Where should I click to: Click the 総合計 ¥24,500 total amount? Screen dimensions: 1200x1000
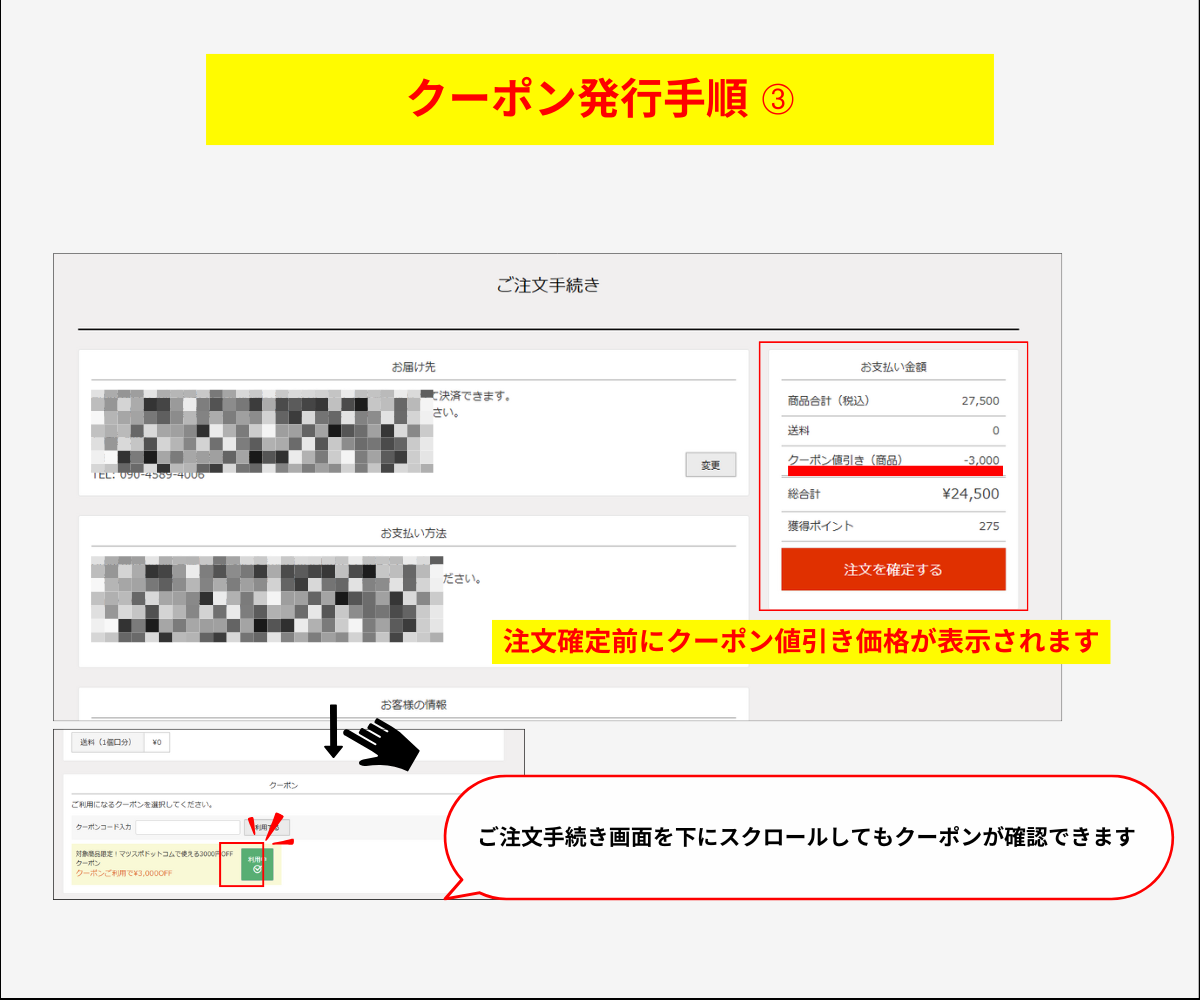point(969,494)
